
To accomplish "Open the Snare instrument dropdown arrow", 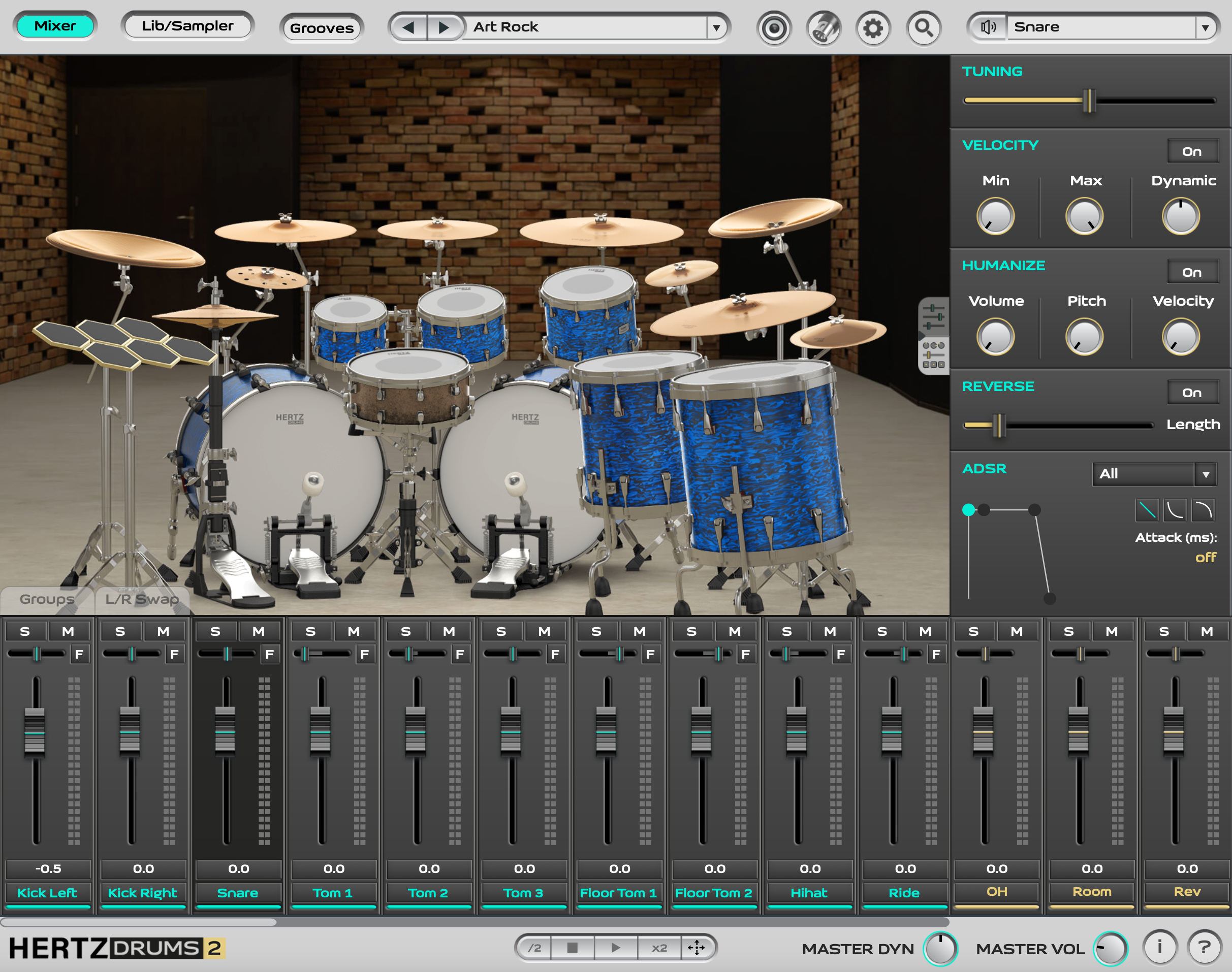I will 1205,27.
